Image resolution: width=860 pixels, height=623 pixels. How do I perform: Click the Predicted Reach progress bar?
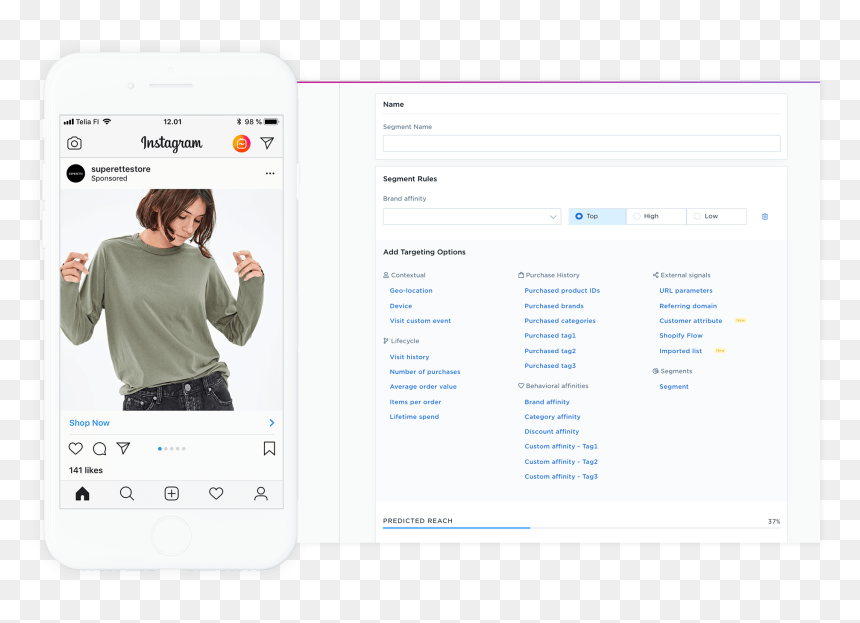coord(581,528)
